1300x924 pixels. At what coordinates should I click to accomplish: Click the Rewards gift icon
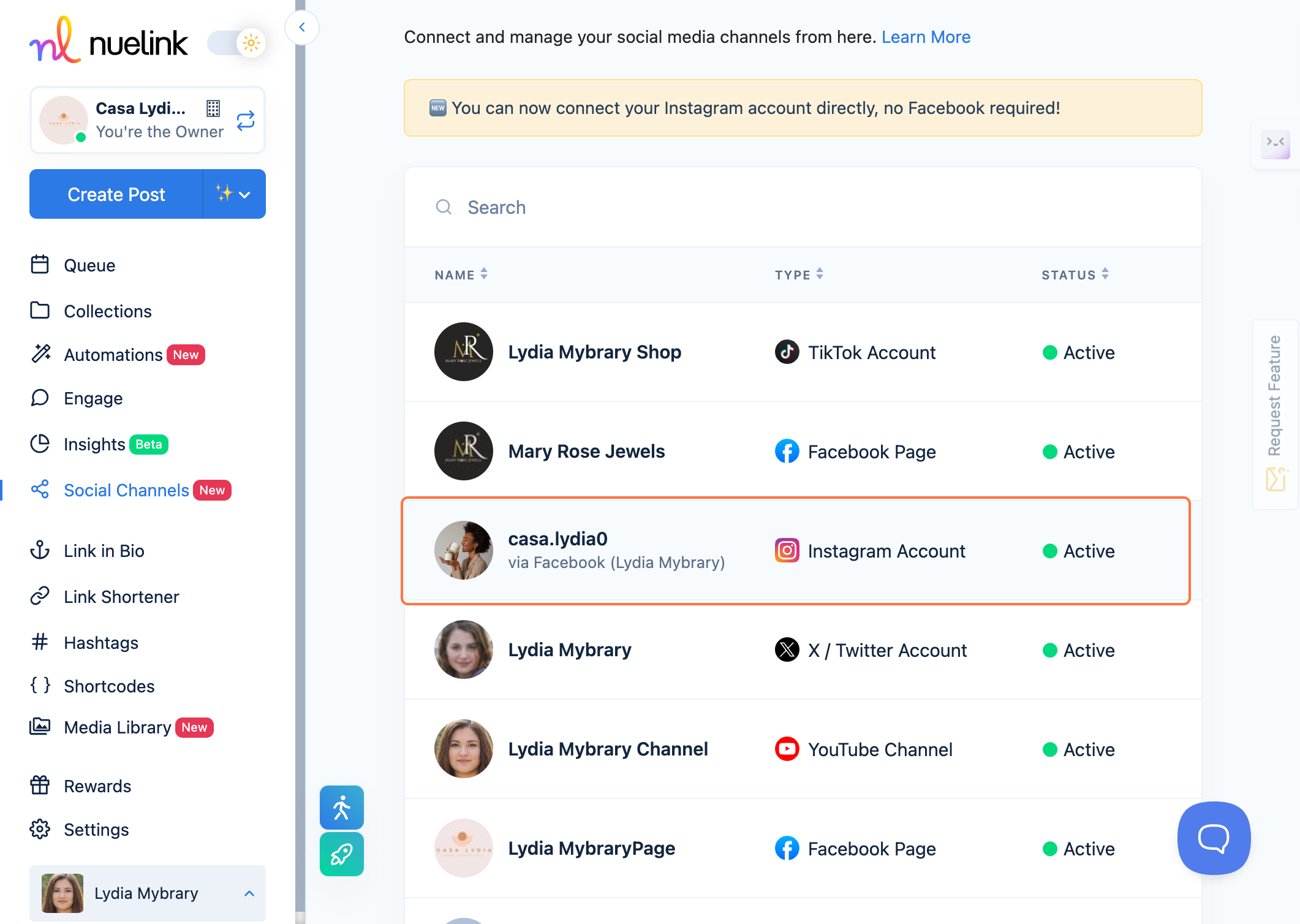[x=40, y=785]
